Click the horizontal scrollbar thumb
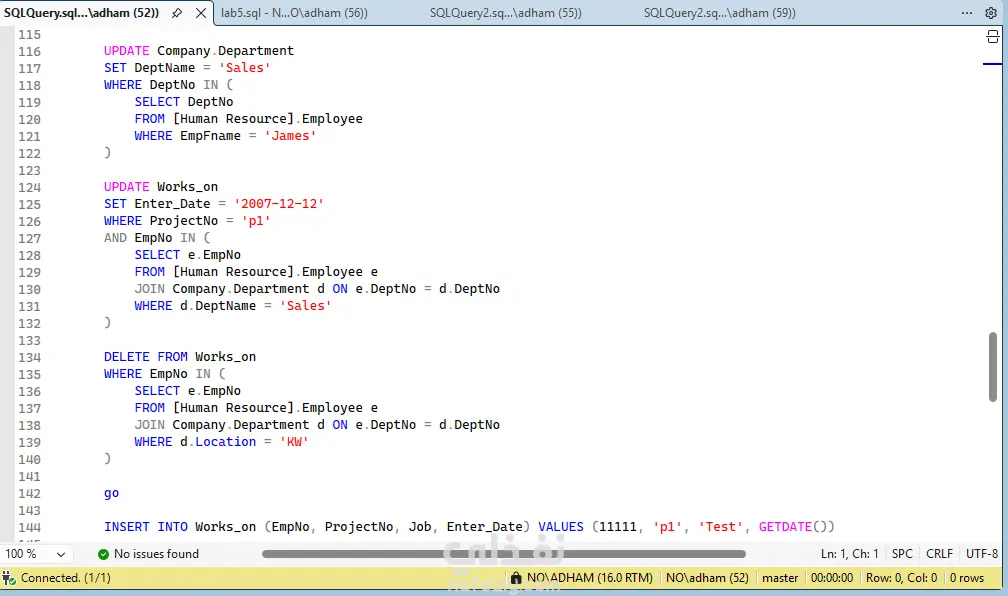 click(503, 554)
